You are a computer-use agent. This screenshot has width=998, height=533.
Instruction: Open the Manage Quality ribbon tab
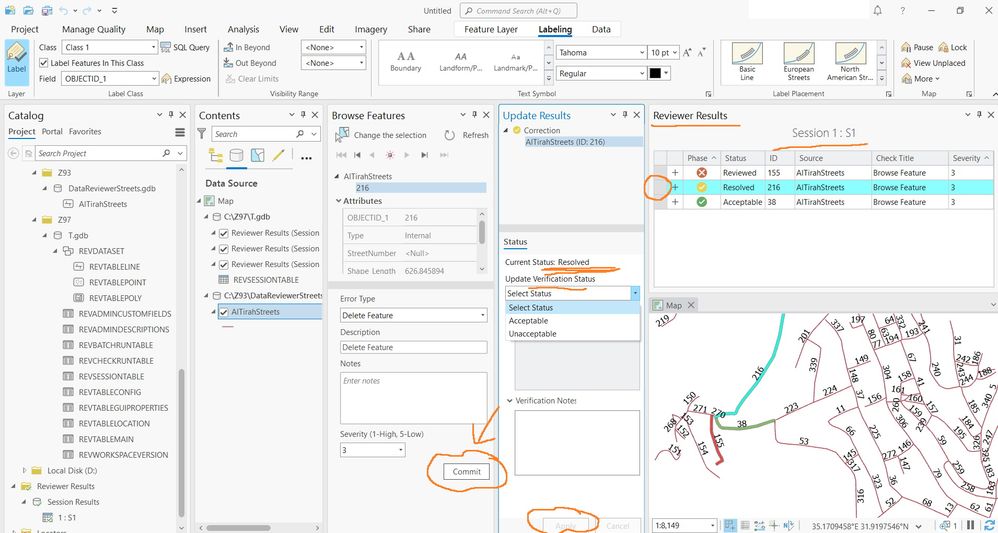pos(94,29)
